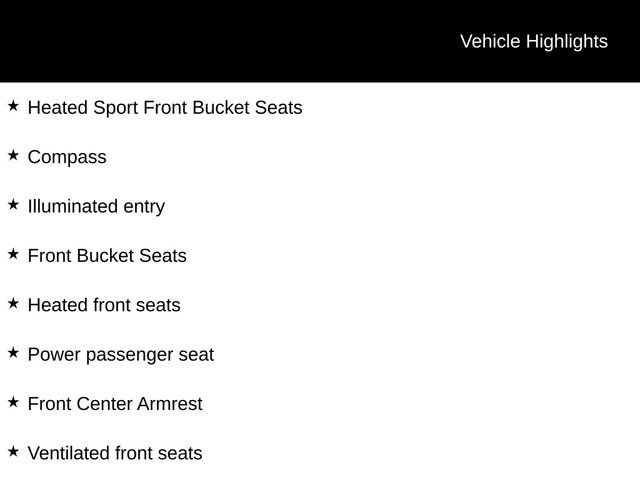Screen dimensions: 640x480
Task: Select the Power passenger seat text
Action: [121, 355]
